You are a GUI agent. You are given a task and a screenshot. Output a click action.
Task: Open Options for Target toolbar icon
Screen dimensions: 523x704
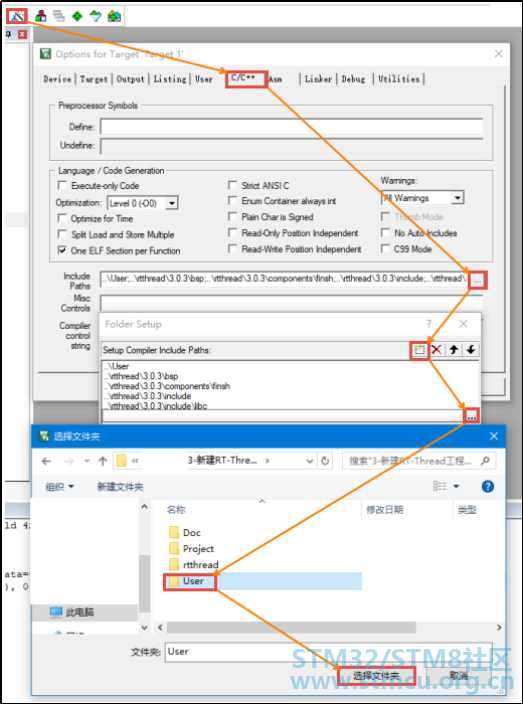(x=17, y=17)
